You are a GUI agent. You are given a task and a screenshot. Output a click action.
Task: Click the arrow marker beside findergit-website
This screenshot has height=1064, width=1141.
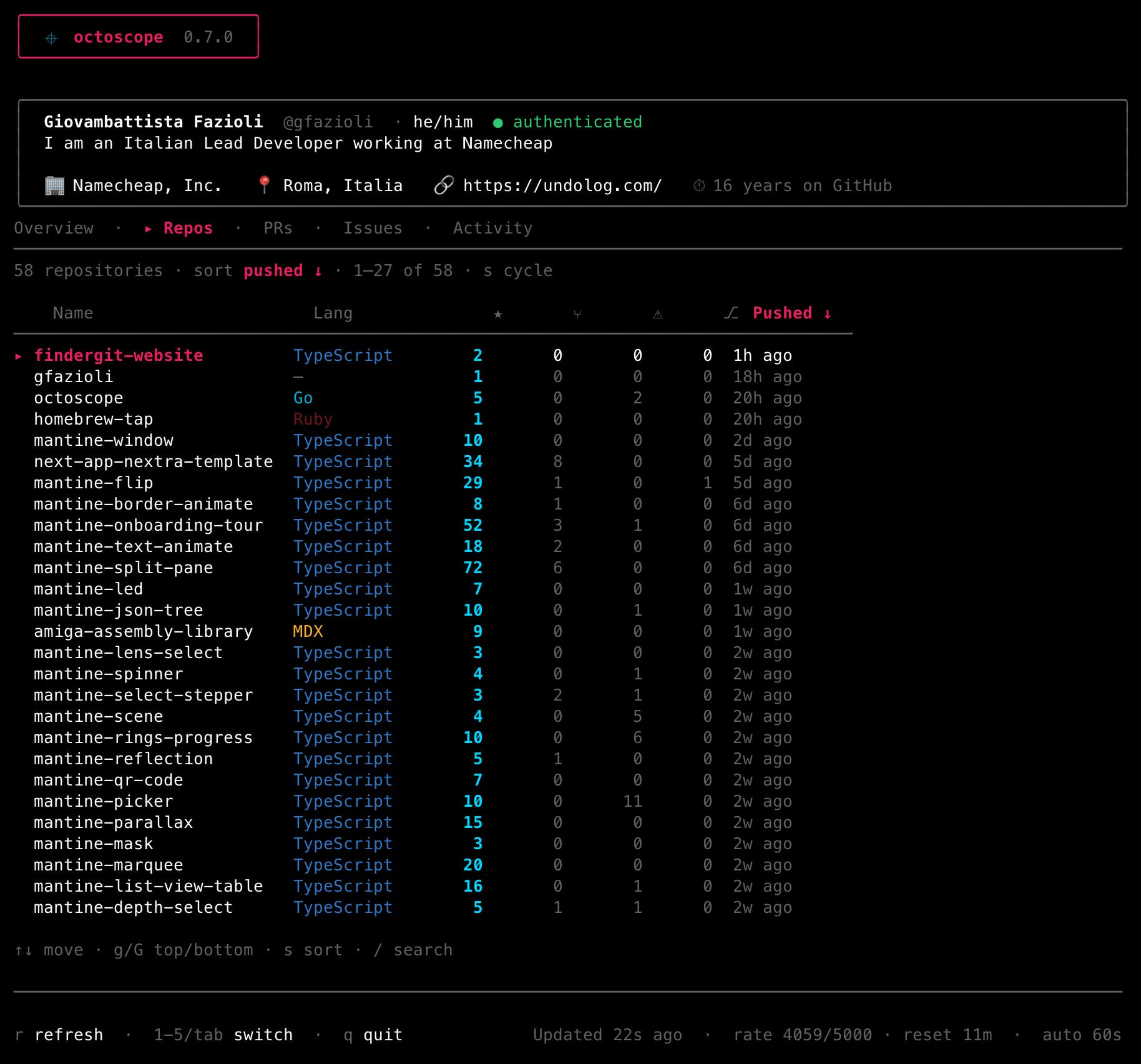click(x=19, y=356)
